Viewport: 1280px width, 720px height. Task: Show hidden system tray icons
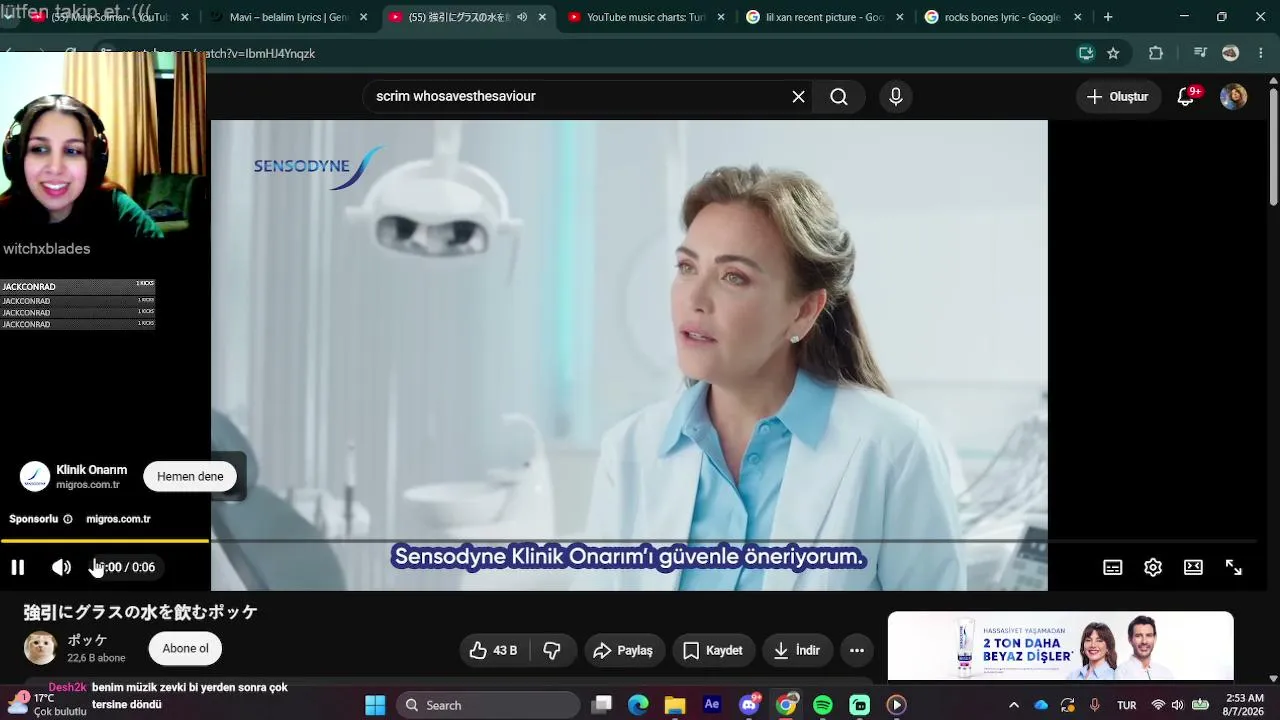[1014, 705]
